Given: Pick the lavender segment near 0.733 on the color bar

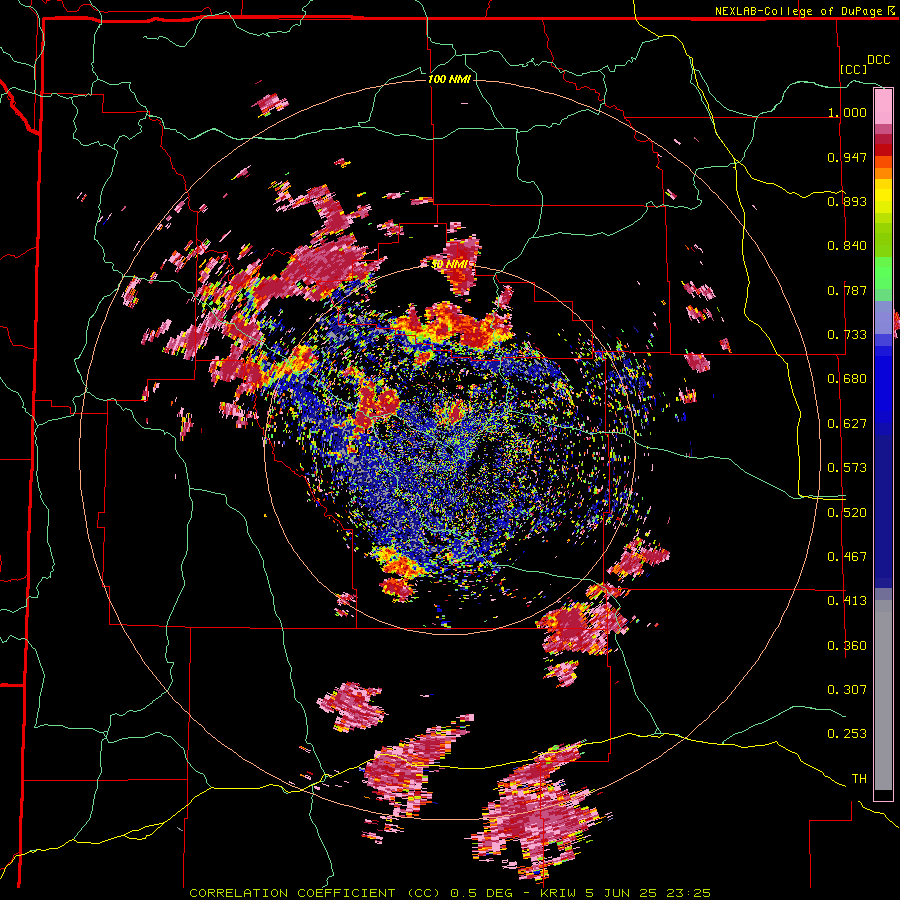Looking at the screenshot, I should click(883, 319).
